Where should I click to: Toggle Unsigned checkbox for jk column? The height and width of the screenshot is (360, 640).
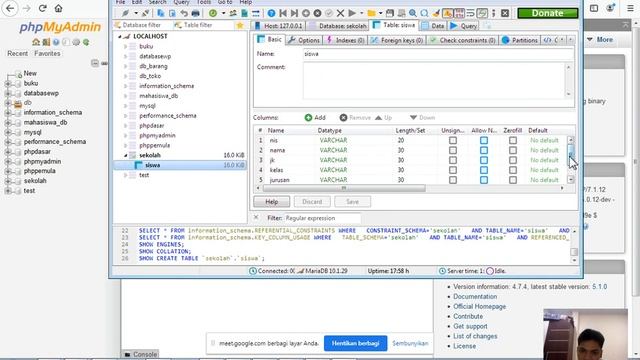click(x=453, y=160)
